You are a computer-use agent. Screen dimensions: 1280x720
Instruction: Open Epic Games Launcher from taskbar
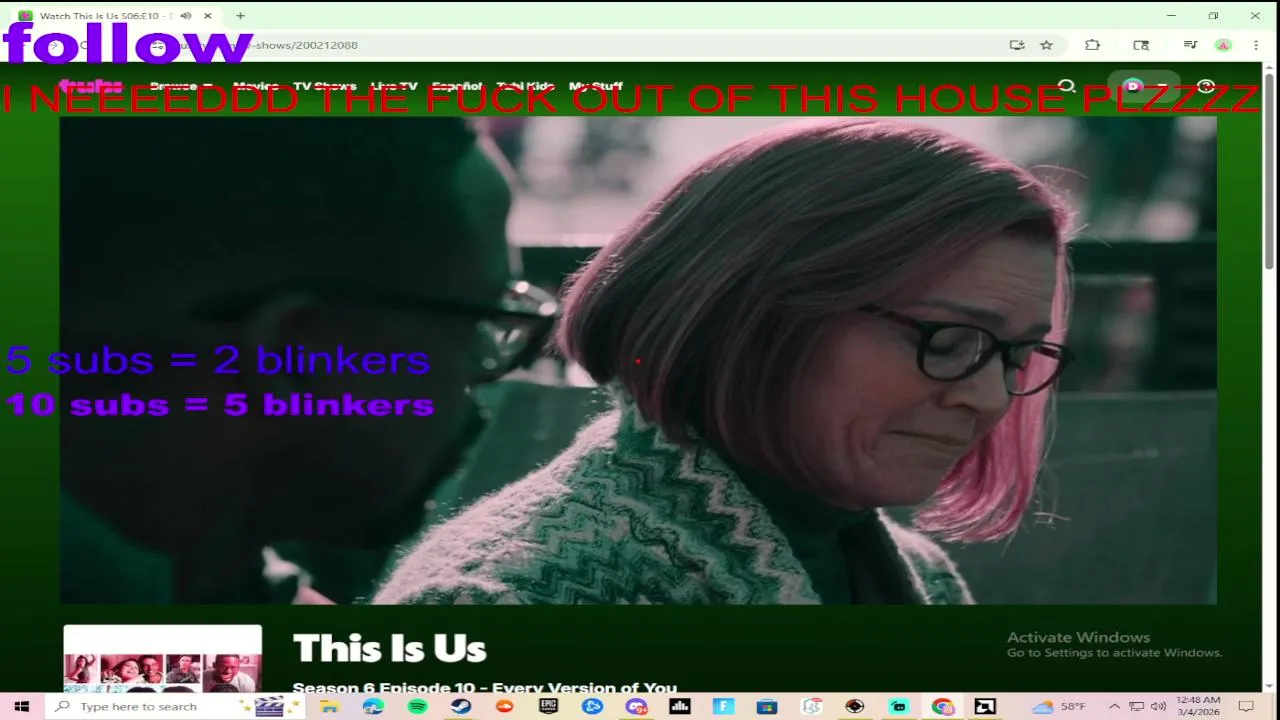point(548,706)
